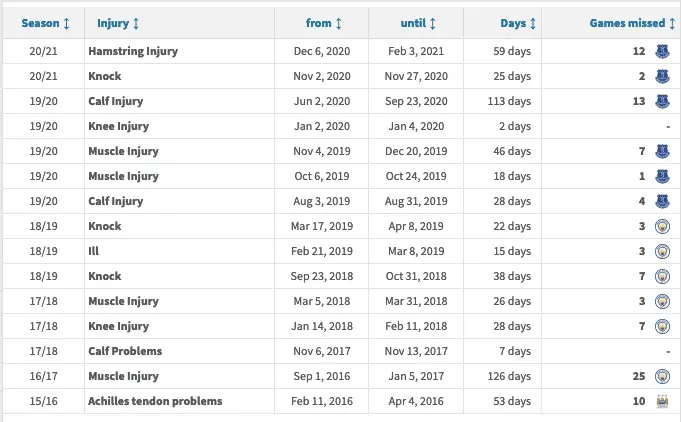Click the Manchester City crest for the Sep 23, 2018 Knock

pos(661,276)
